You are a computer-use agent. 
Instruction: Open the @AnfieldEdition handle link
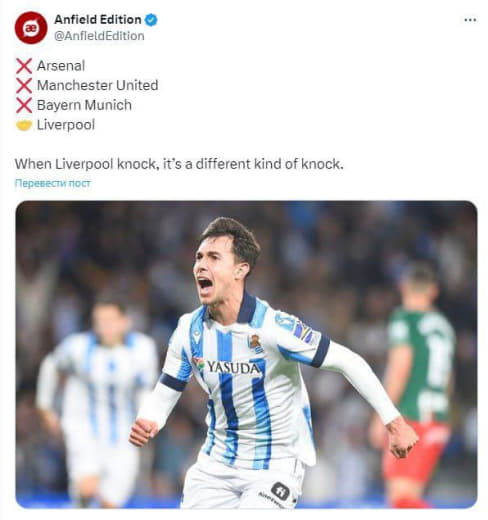click(x=99, y=36)
